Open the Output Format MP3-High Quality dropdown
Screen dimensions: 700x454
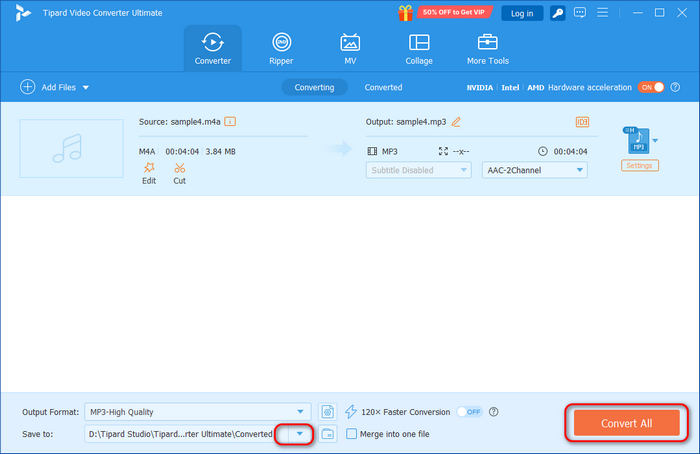pos(197,412)
